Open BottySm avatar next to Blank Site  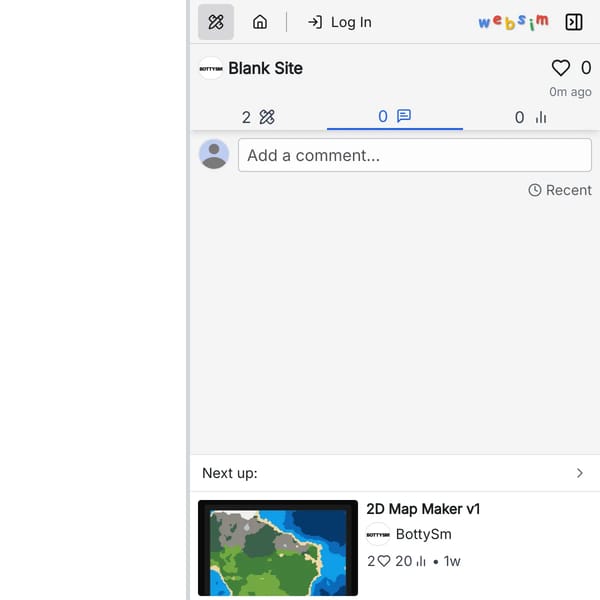[x=211, y=68]
